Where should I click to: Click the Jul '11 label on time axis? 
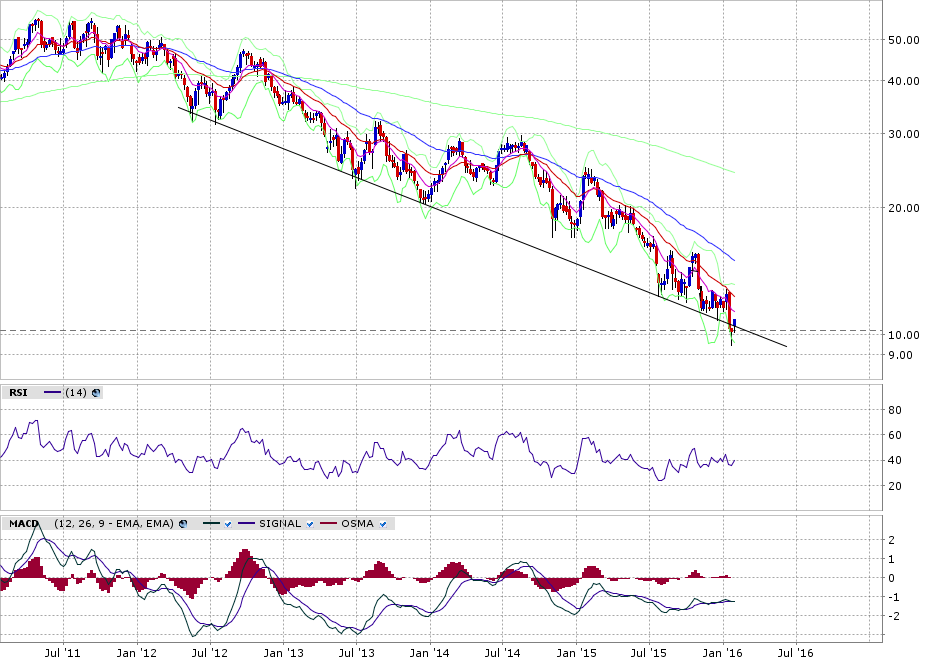tap(64, 653)
